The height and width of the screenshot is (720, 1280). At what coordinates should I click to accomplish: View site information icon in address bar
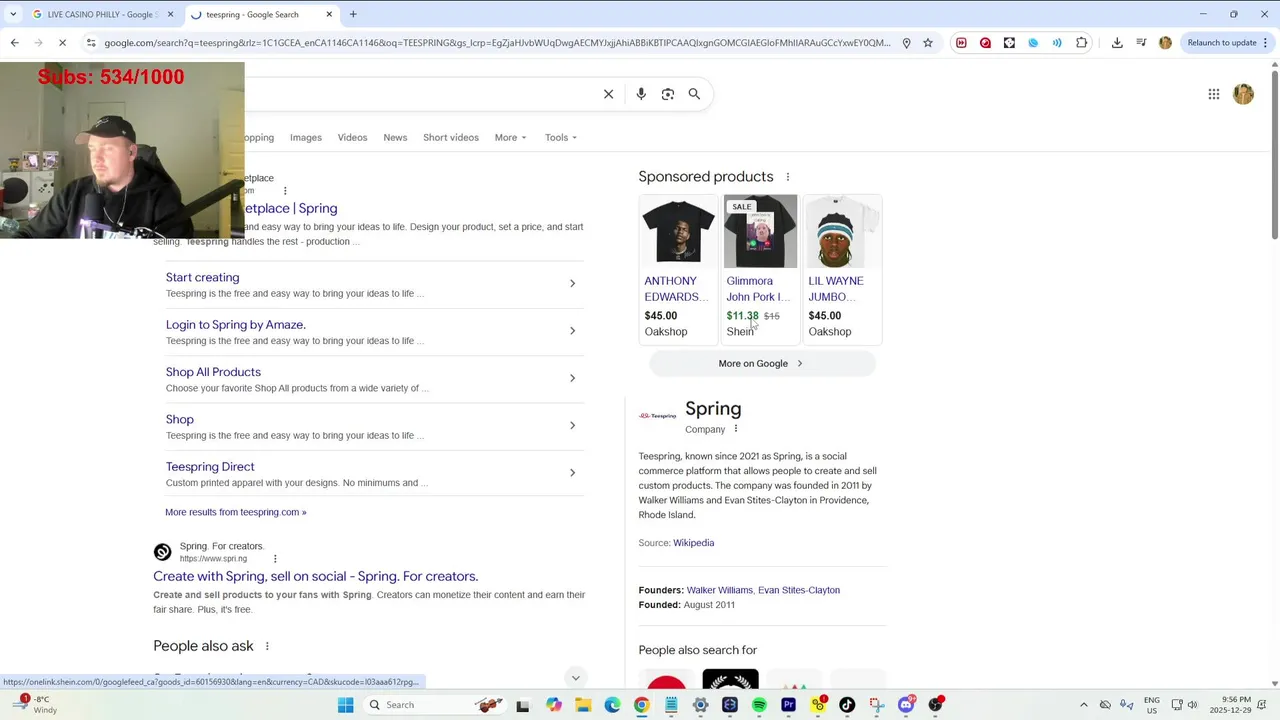click(x=91, y=43)
